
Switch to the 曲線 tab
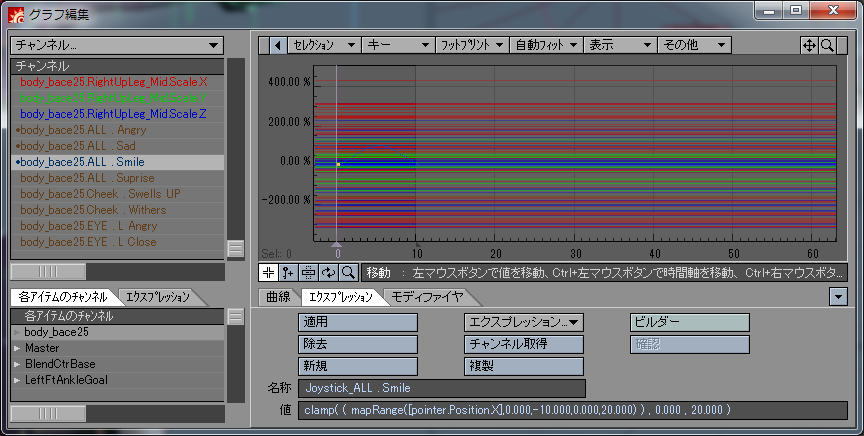(278, 297)
